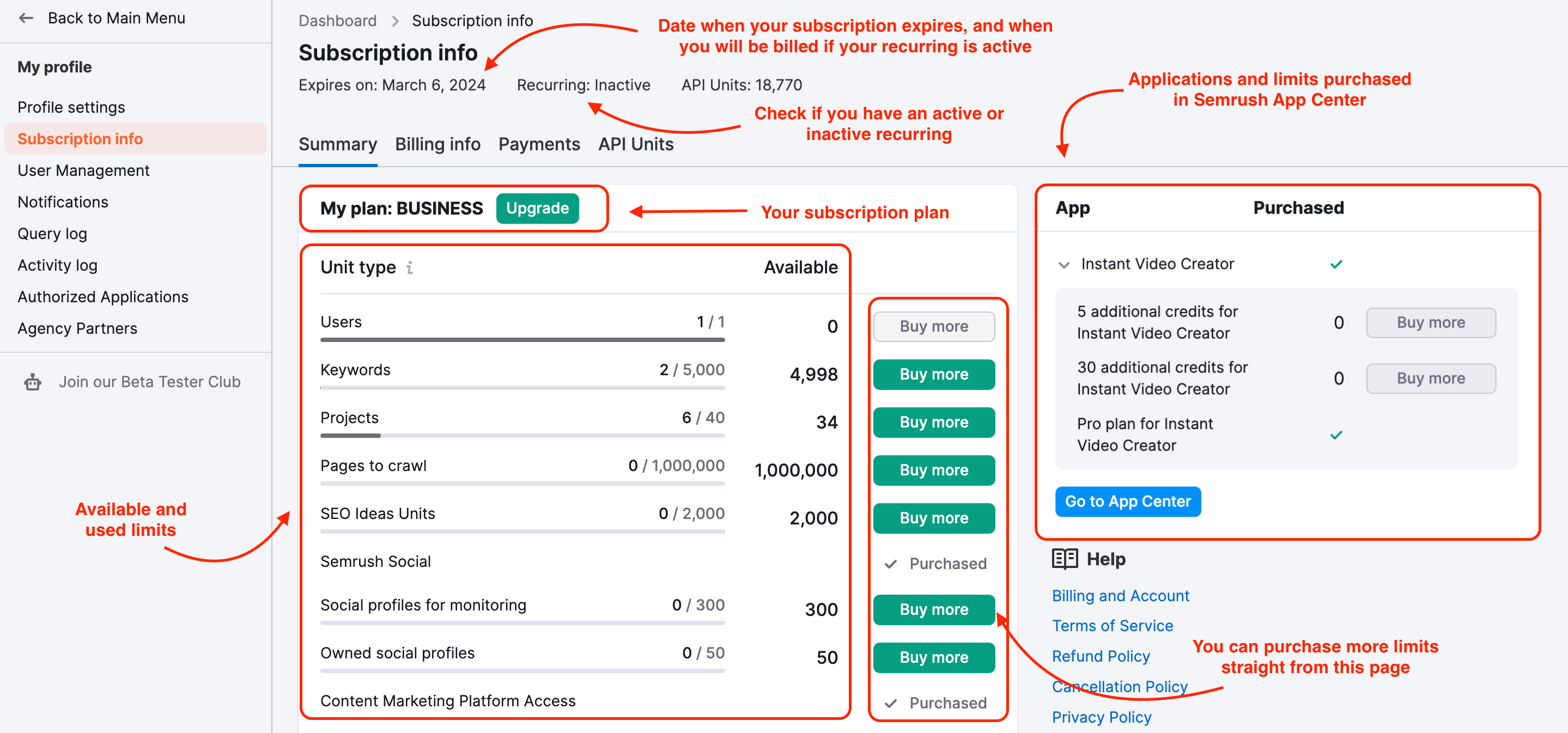Click the Semrush Social Purchased checkmark

tap(891, 564)
